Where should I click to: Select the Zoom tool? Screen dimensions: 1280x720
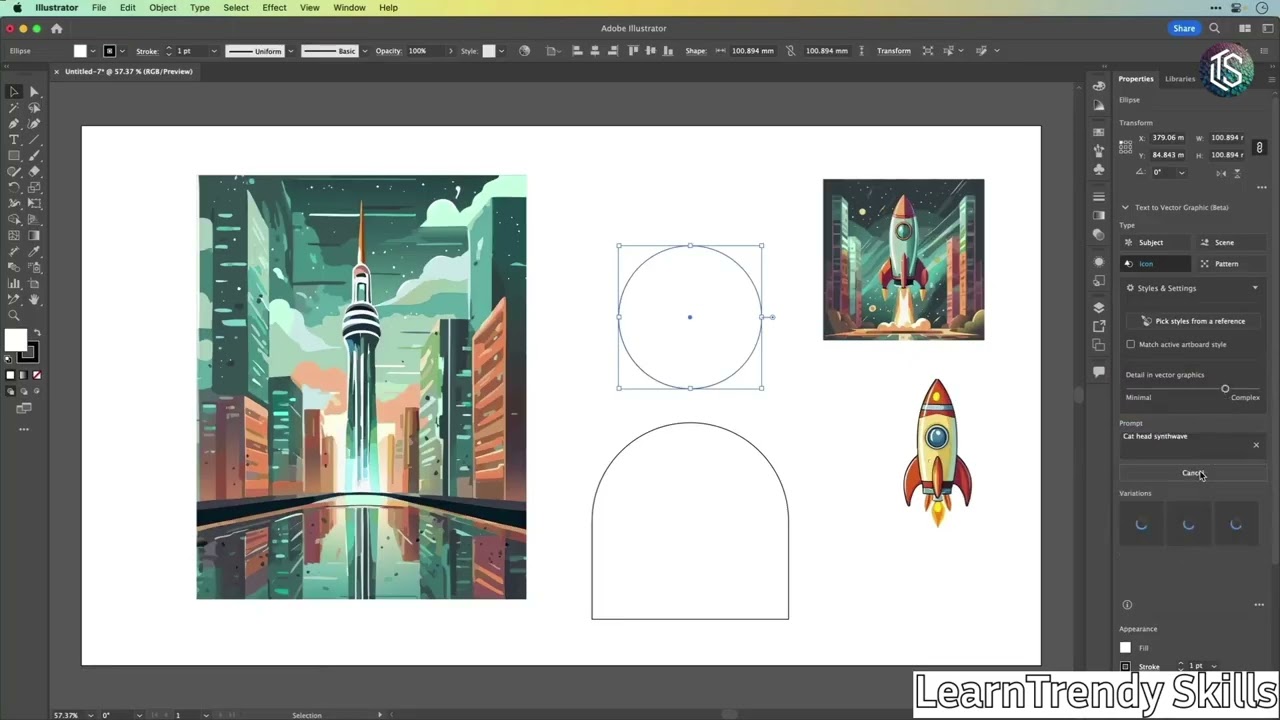14,315
